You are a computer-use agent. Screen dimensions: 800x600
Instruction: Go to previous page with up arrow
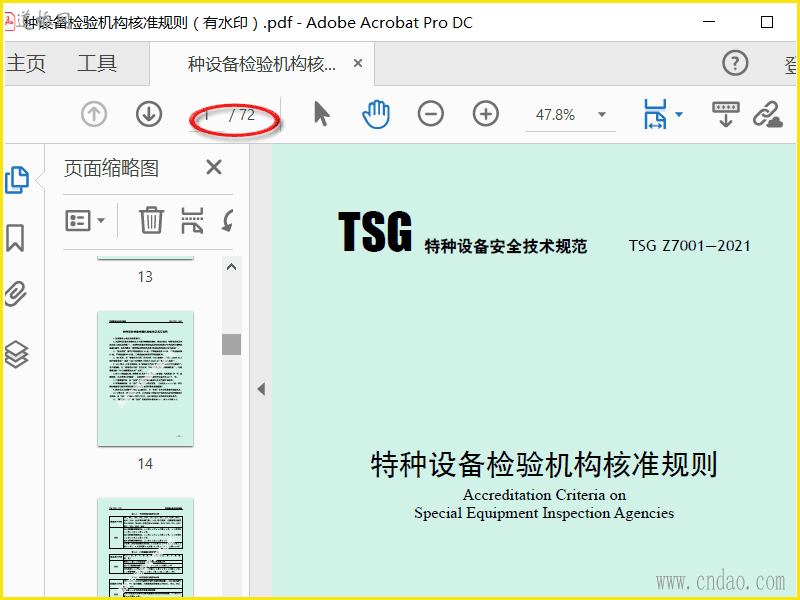(x=94, y=114)
